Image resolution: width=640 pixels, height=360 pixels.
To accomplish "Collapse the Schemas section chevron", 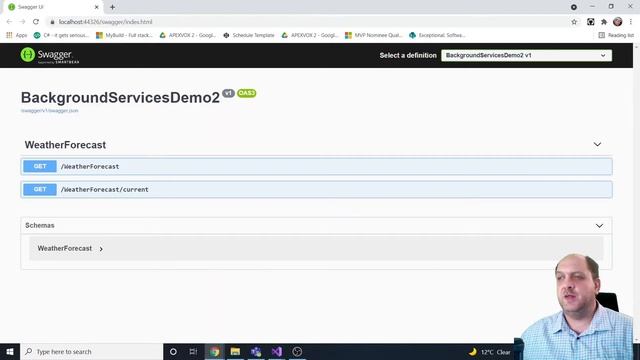I will point(599,226).
